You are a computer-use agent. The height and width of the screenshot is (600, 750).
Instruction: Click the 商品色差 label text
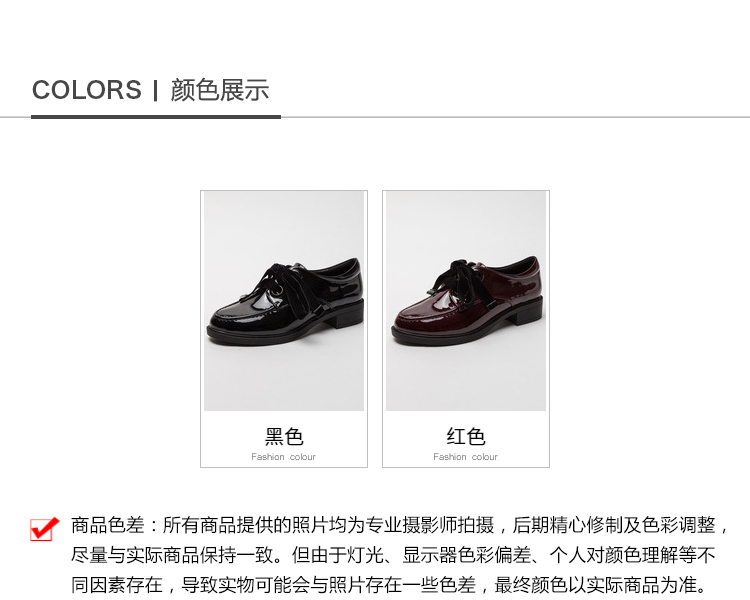point(108,525)
